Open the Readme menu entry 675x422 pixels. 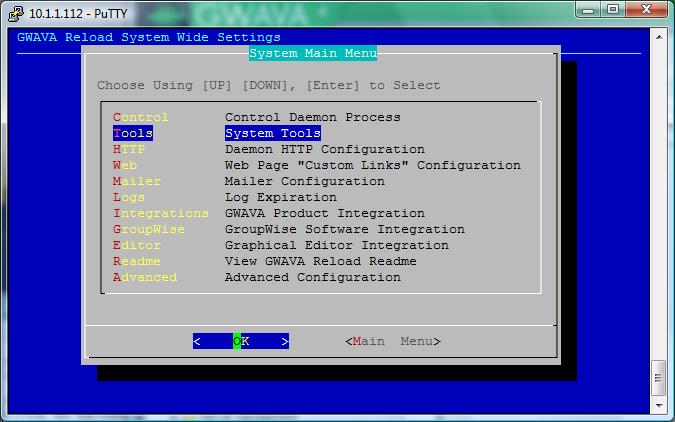[136, 261]
